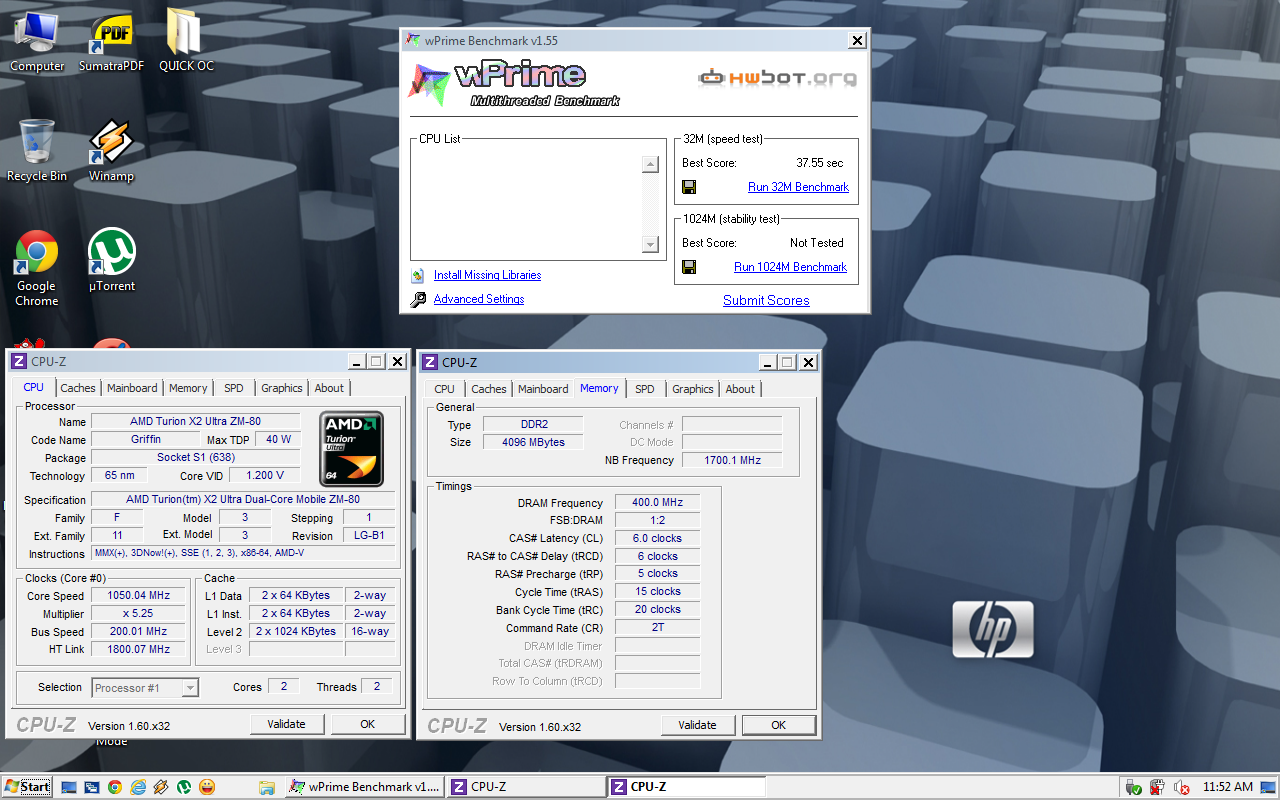
Task: Click the power plug tray icon
Action: pos(1157,787)
